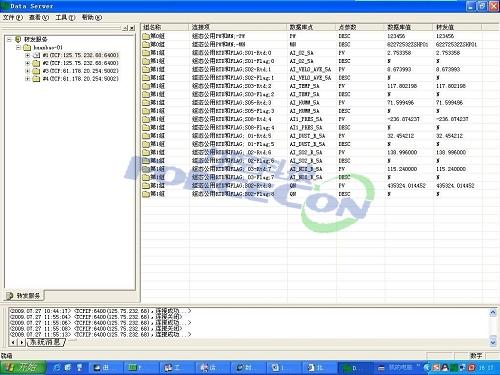The width and height of the screenshot is (500, 375).
Task: Click the log entry dated 2009.07.27 10:44:17
Action: (x=100, y=311)
